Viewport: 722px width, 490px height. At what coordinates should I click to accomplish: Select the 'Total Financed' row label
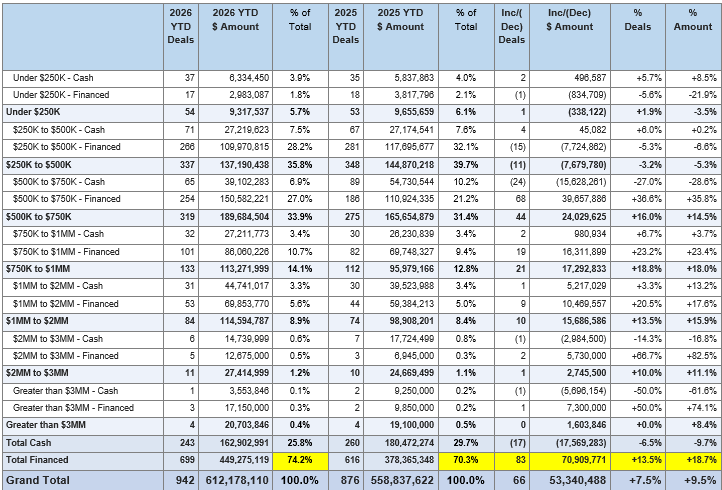coord(37,460)
